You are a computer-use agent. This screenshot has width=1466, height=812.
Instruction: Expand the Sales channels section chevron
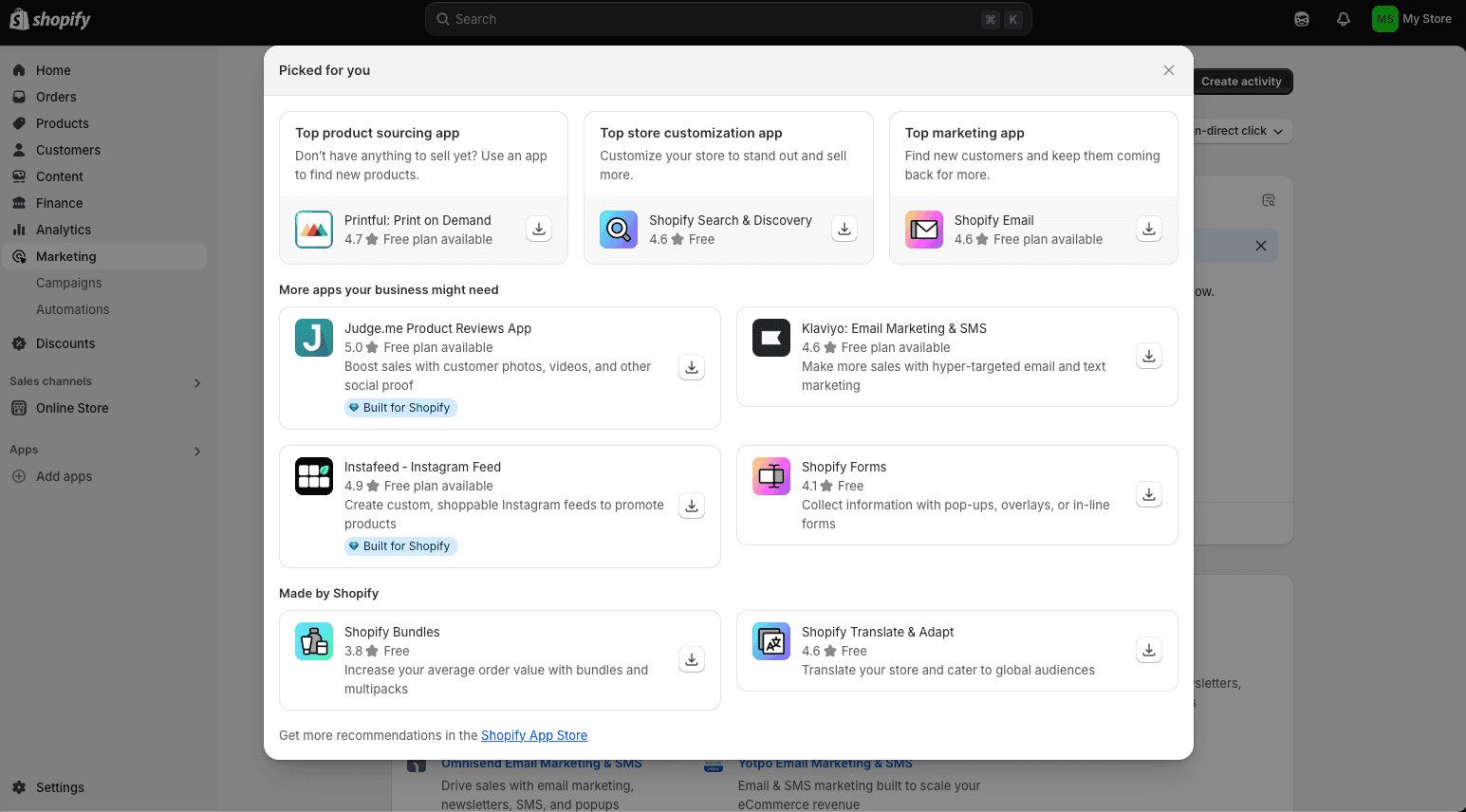197,383
